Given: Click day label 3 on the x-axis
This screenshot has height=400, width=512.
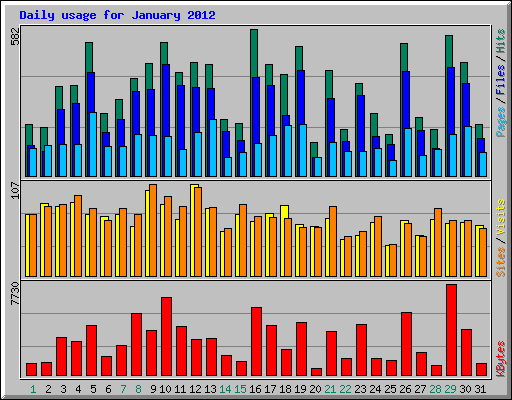Looking at the screenshot, I should point(63,389).
